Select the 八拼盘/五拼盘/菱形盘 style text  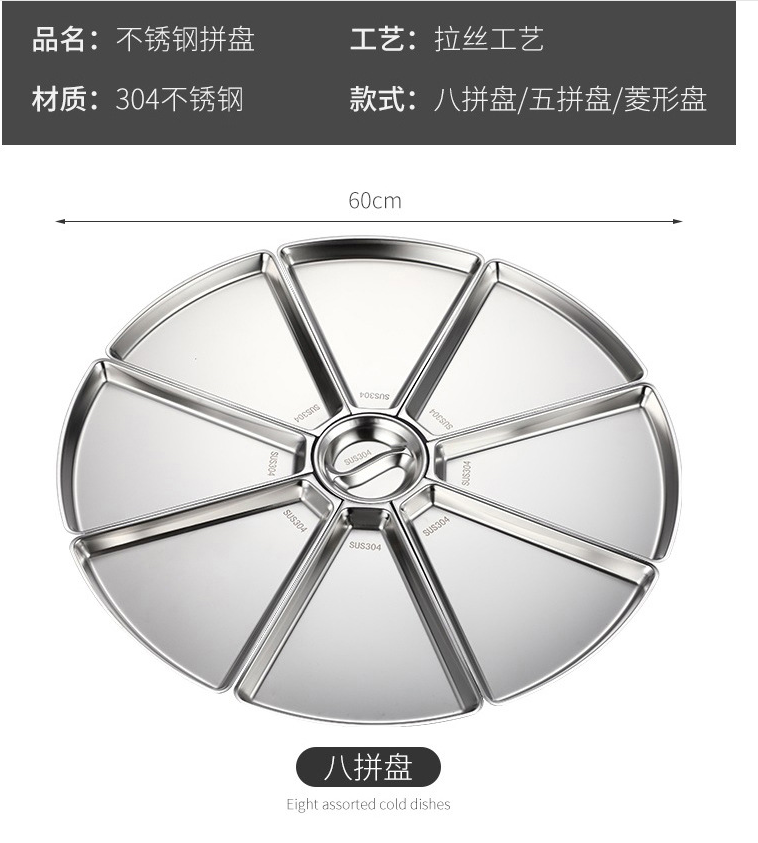pos(570,99)
